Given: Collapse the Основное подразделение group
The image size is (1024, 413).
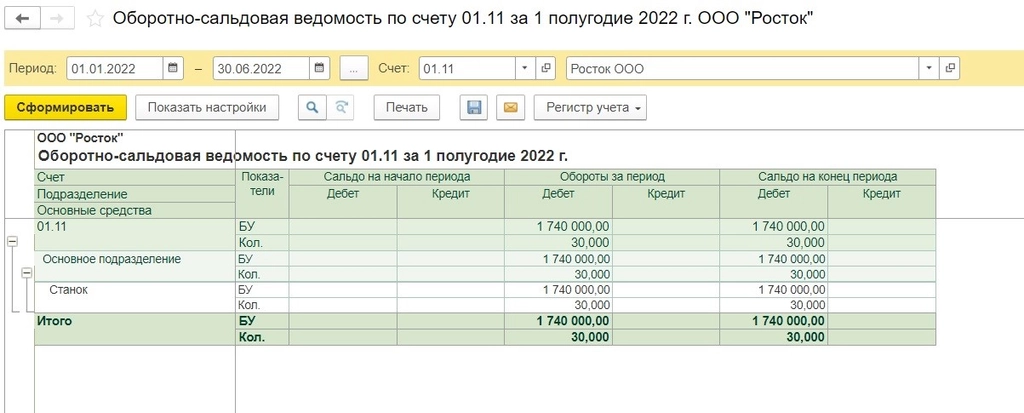Looking at the screenshot, I should coord(26,273).
